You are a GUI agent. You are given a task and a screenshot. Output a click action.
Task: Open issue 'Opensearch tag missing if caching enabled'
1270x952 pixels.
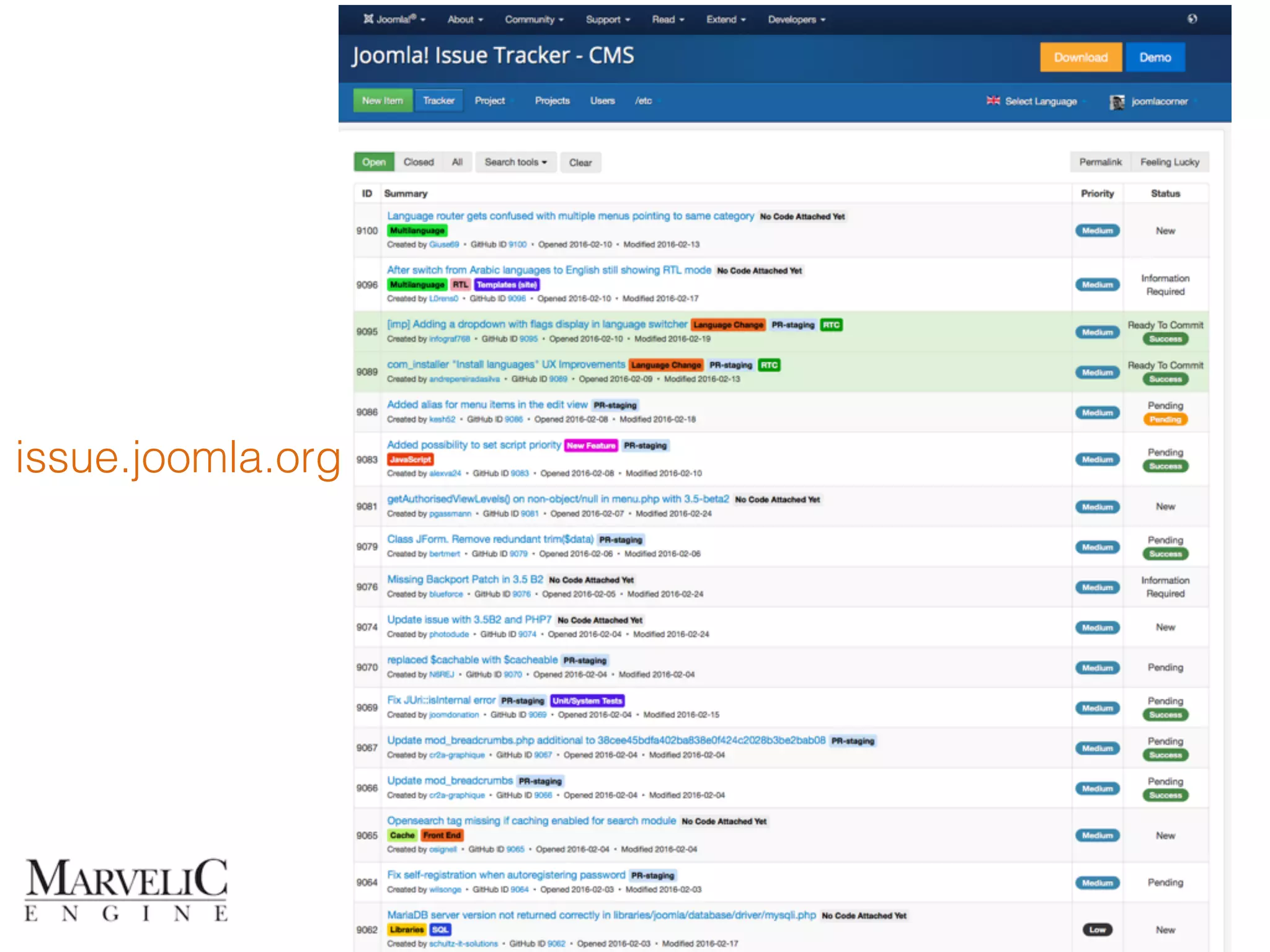(x=531, y=821)
